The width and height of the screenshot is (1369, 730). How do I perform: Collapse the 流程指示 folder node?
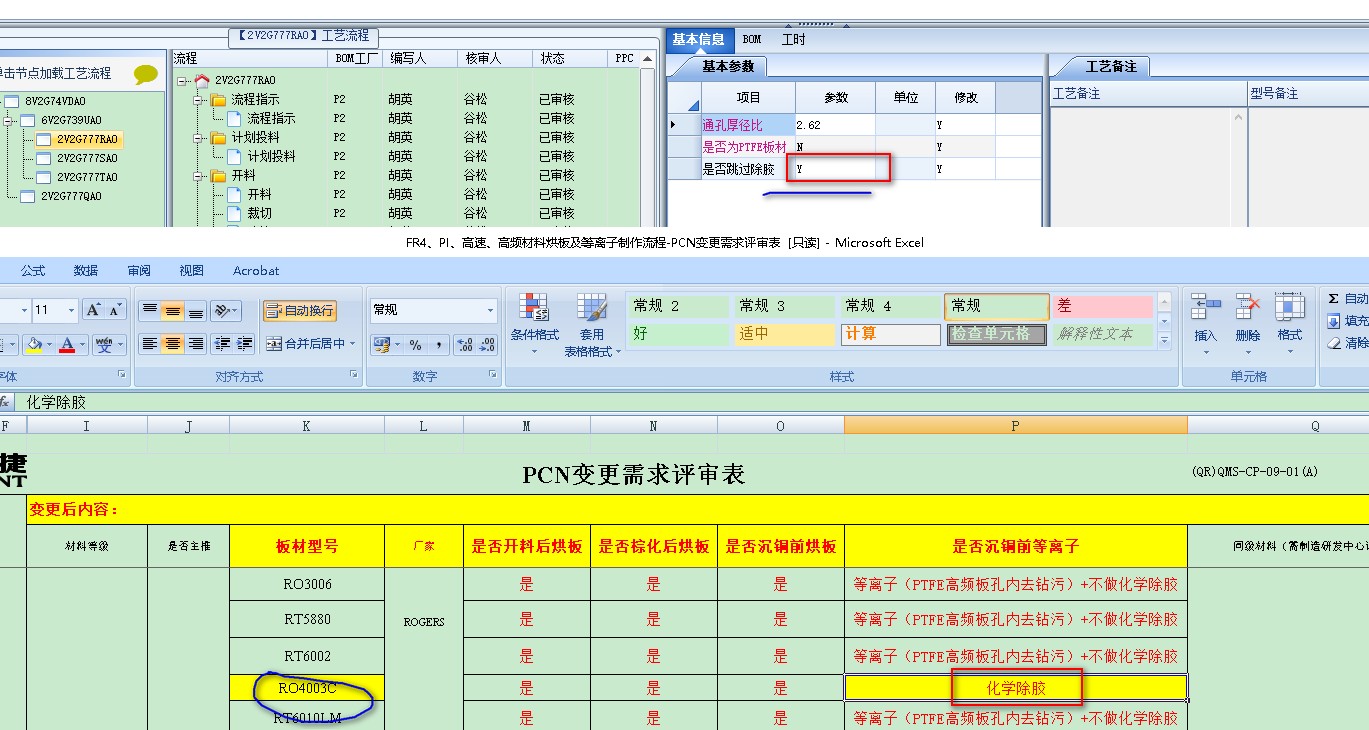tap(198, 100)
